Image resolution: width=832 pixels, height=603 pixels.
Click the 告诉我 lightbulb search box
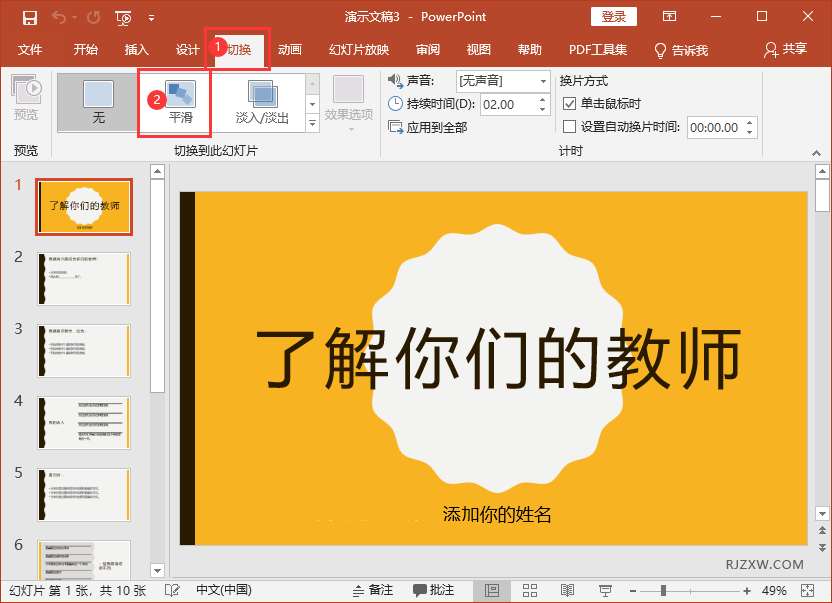682,50
